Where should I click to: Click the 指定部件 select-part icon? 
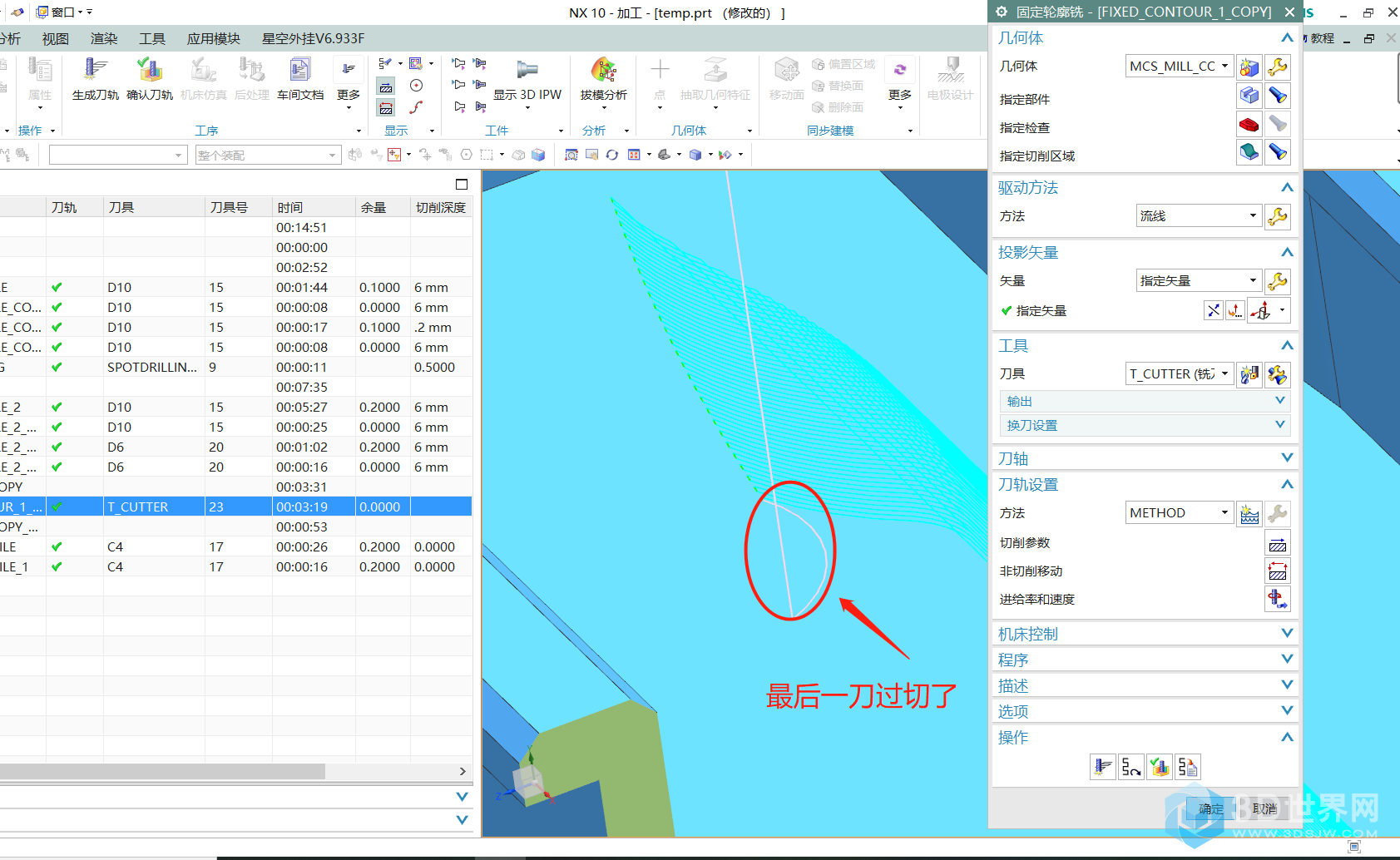point(1249,96)
